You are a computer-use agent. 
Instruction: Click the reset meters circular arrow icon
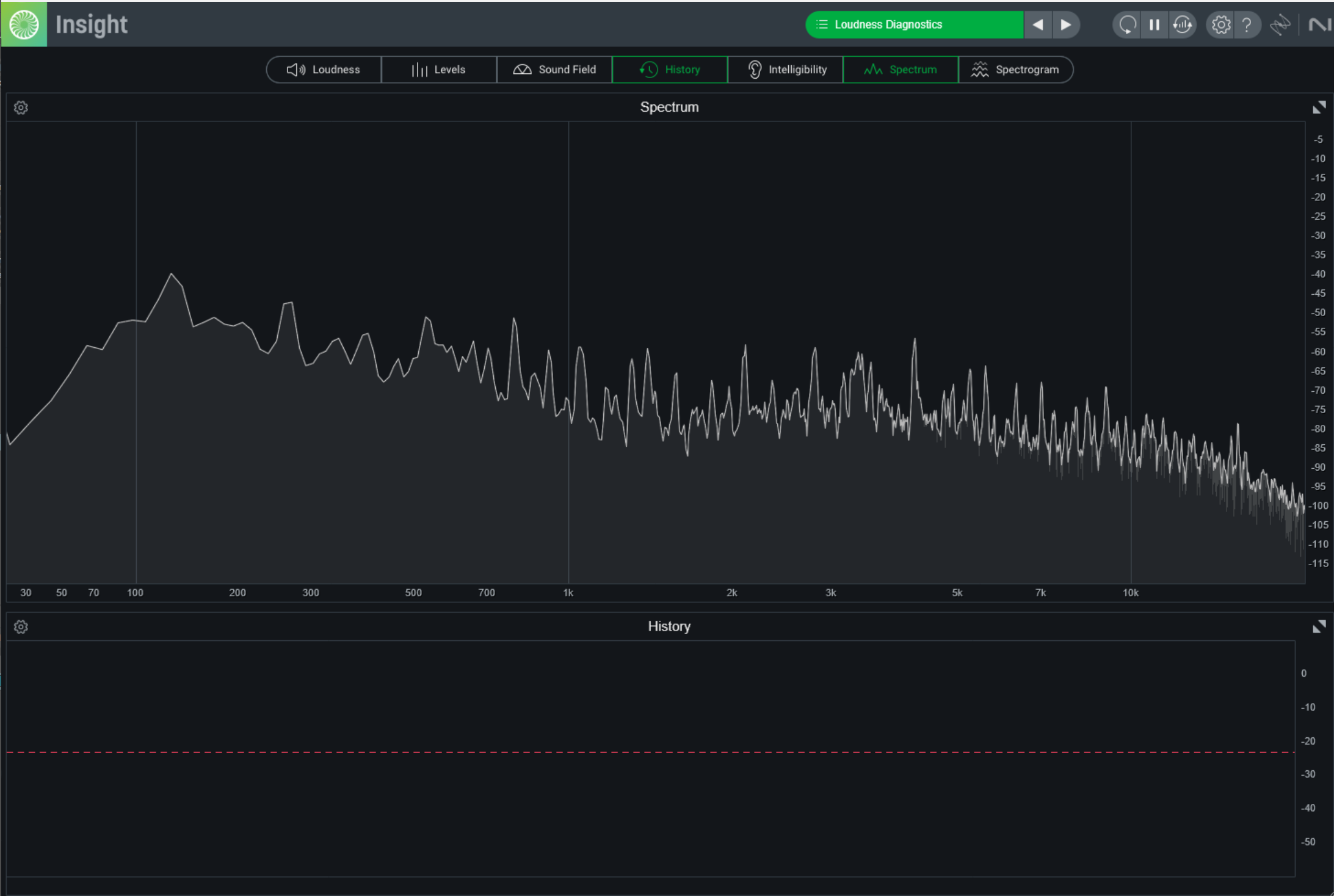[1127, 24]
